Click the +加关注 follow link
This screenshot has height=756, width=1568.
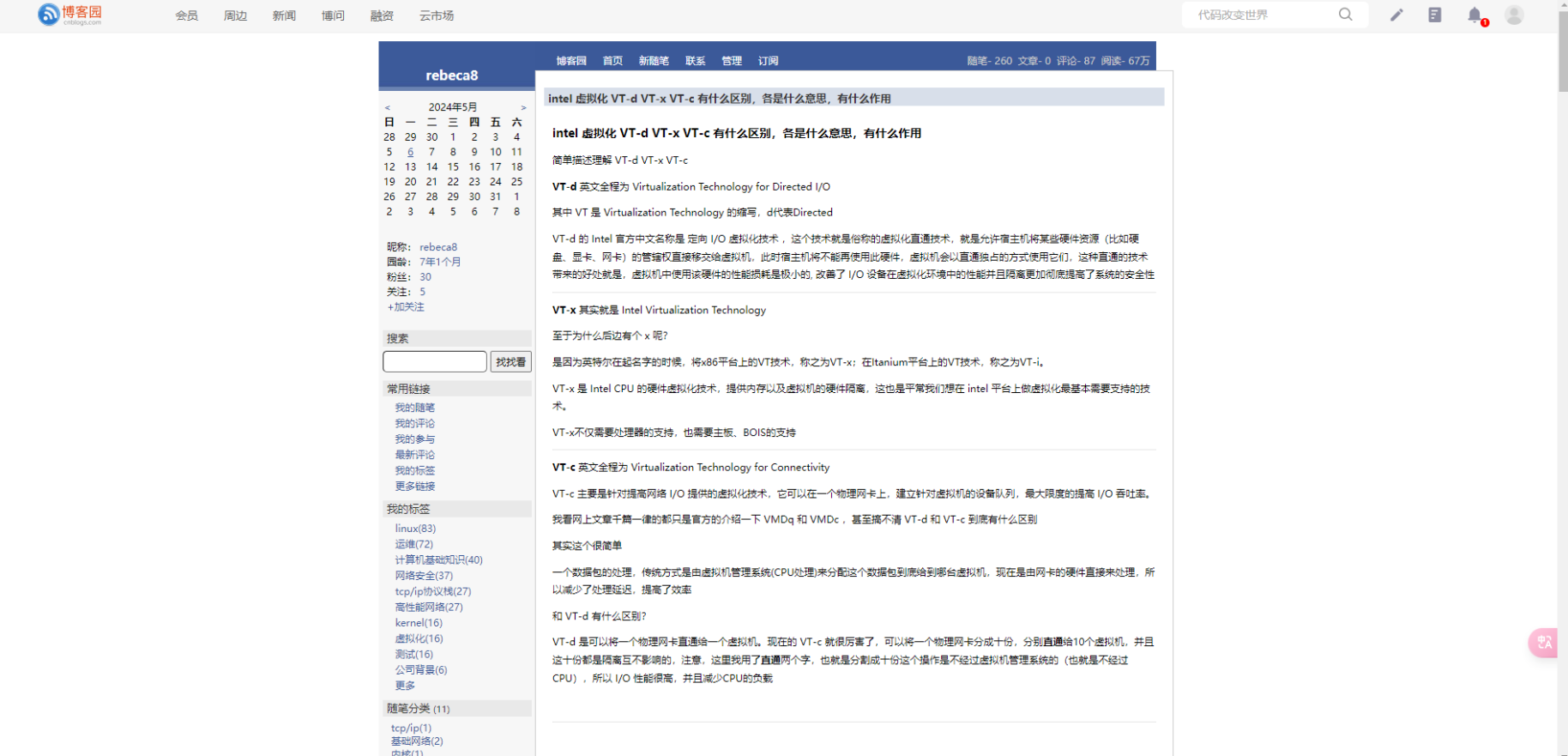tap(406, 306)
